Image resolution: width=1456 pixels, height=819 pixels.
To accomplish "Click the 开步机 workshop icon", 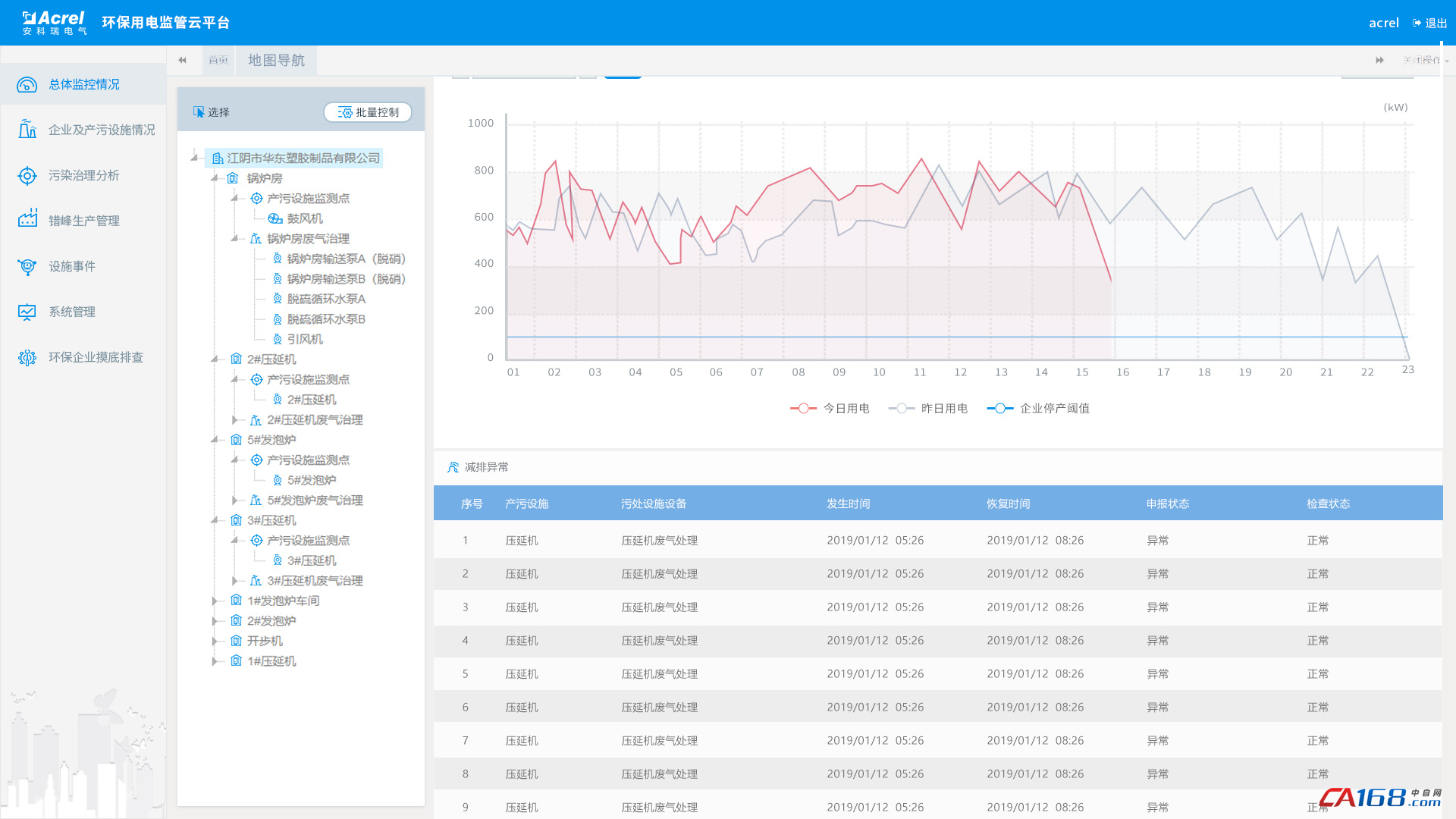I will [236, 641].
